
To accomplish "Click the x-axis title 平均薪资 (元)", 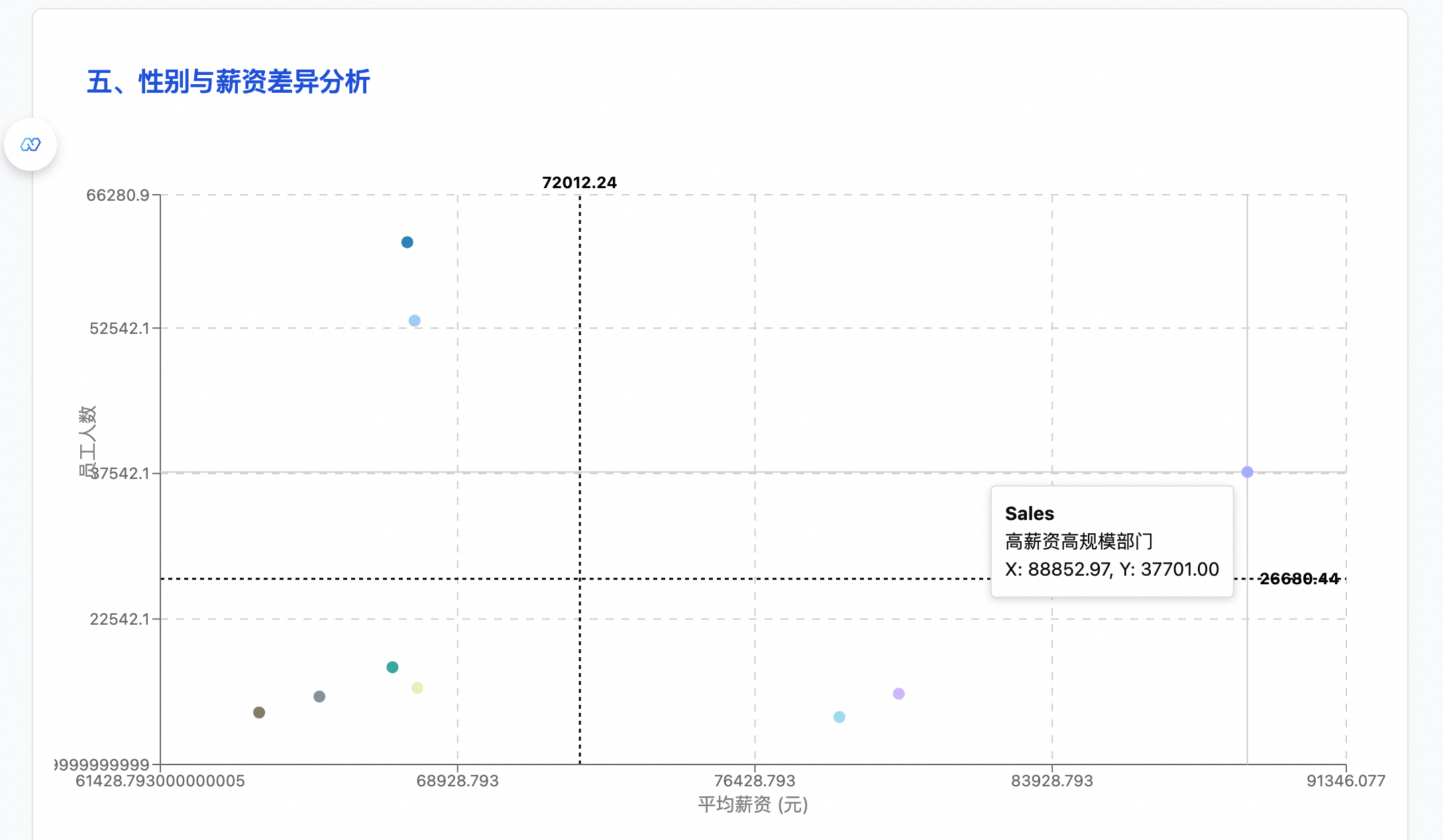I will [753, 805].
